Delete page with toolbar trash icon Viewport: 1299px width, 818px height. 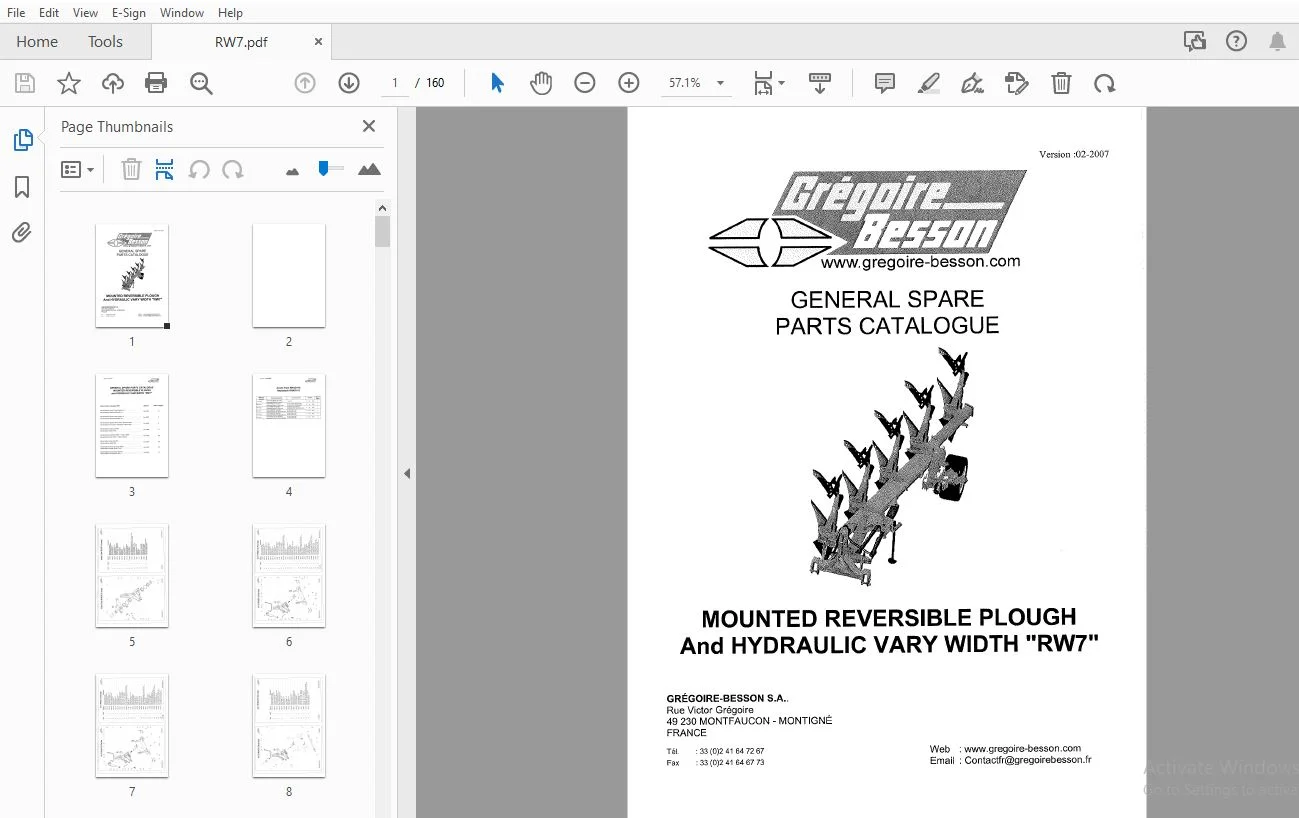pos(1061,83)
